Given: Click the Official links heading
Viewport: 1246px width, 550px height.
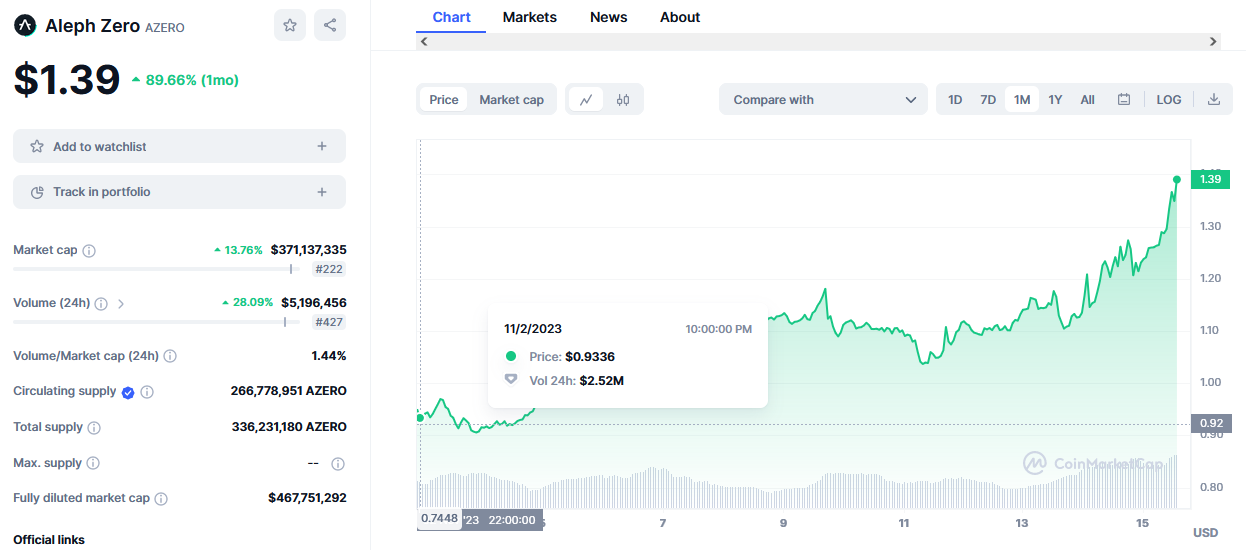Looking at the screenshot, I should point(49,540).
